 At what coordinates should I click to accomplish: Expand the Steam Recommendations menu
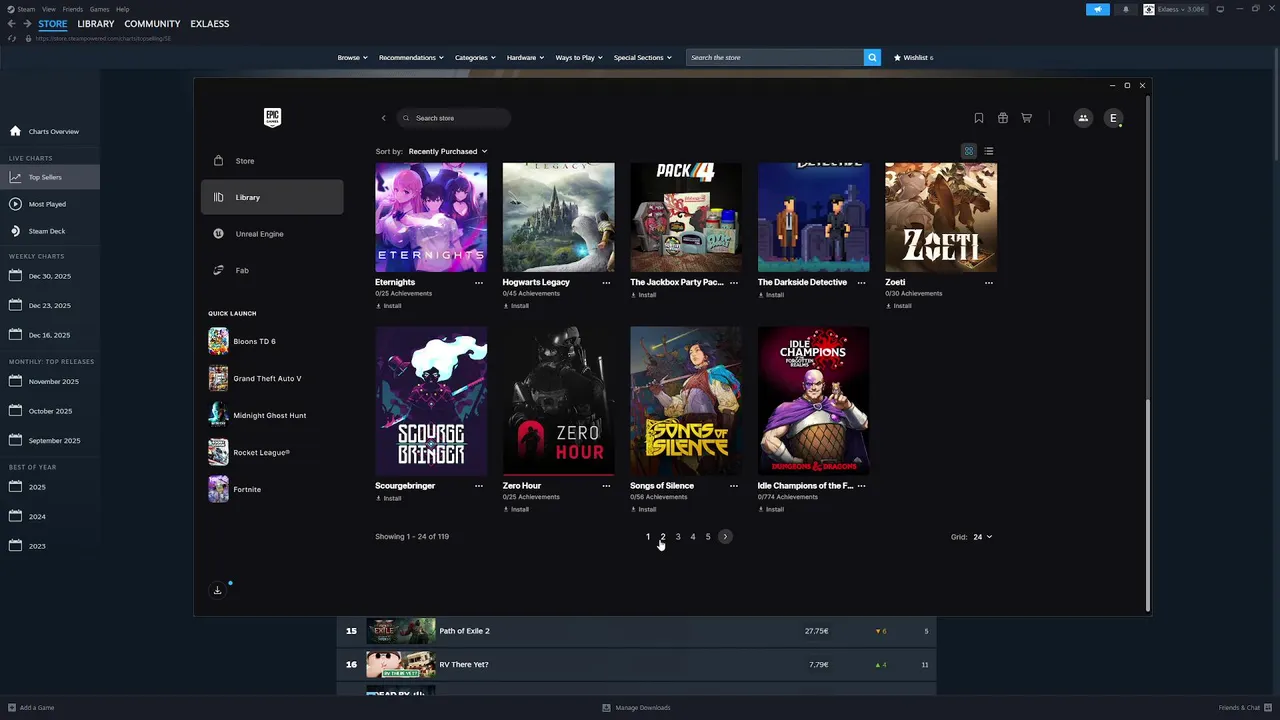pos(411,57)
